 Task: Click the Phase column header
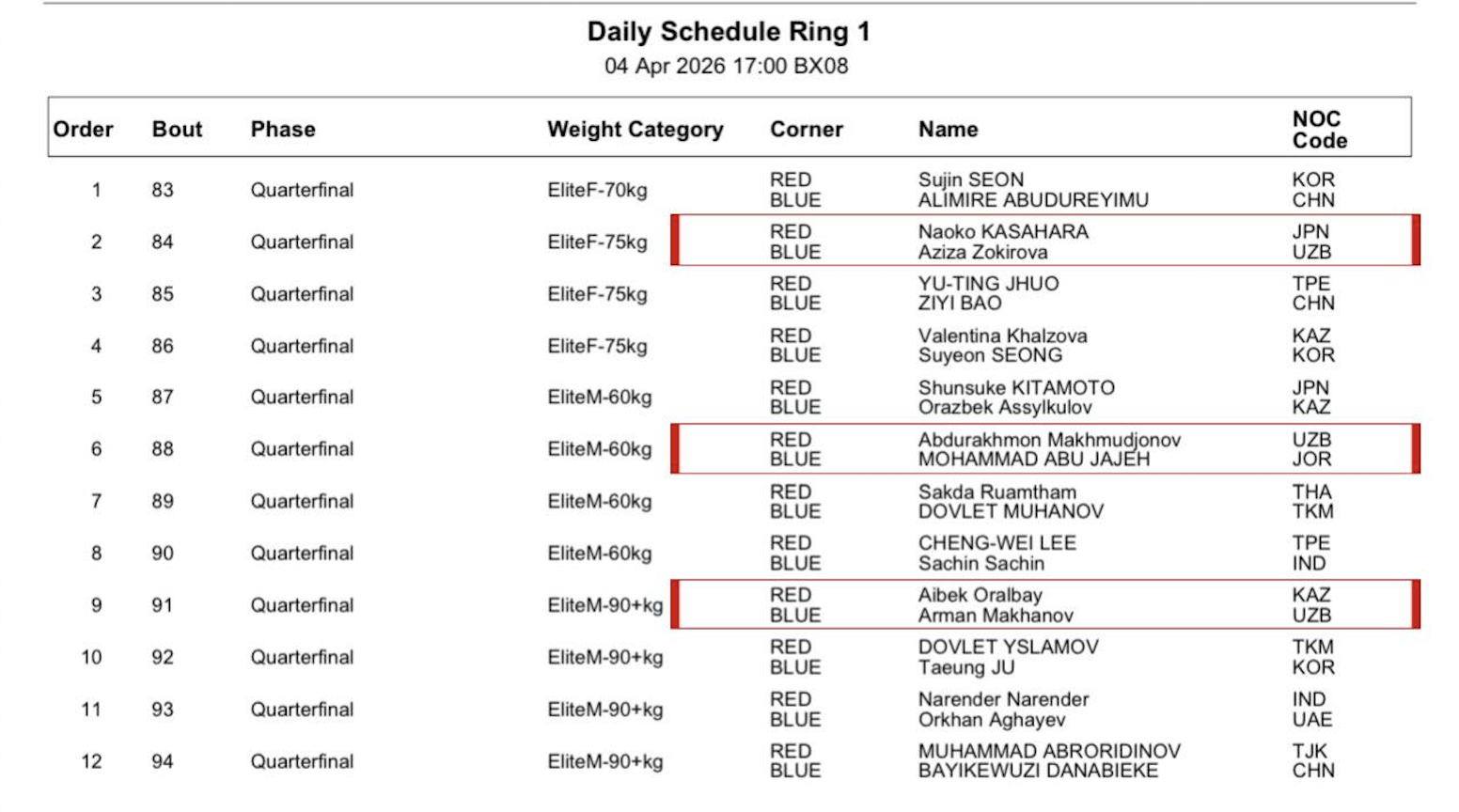coord(282,129)
